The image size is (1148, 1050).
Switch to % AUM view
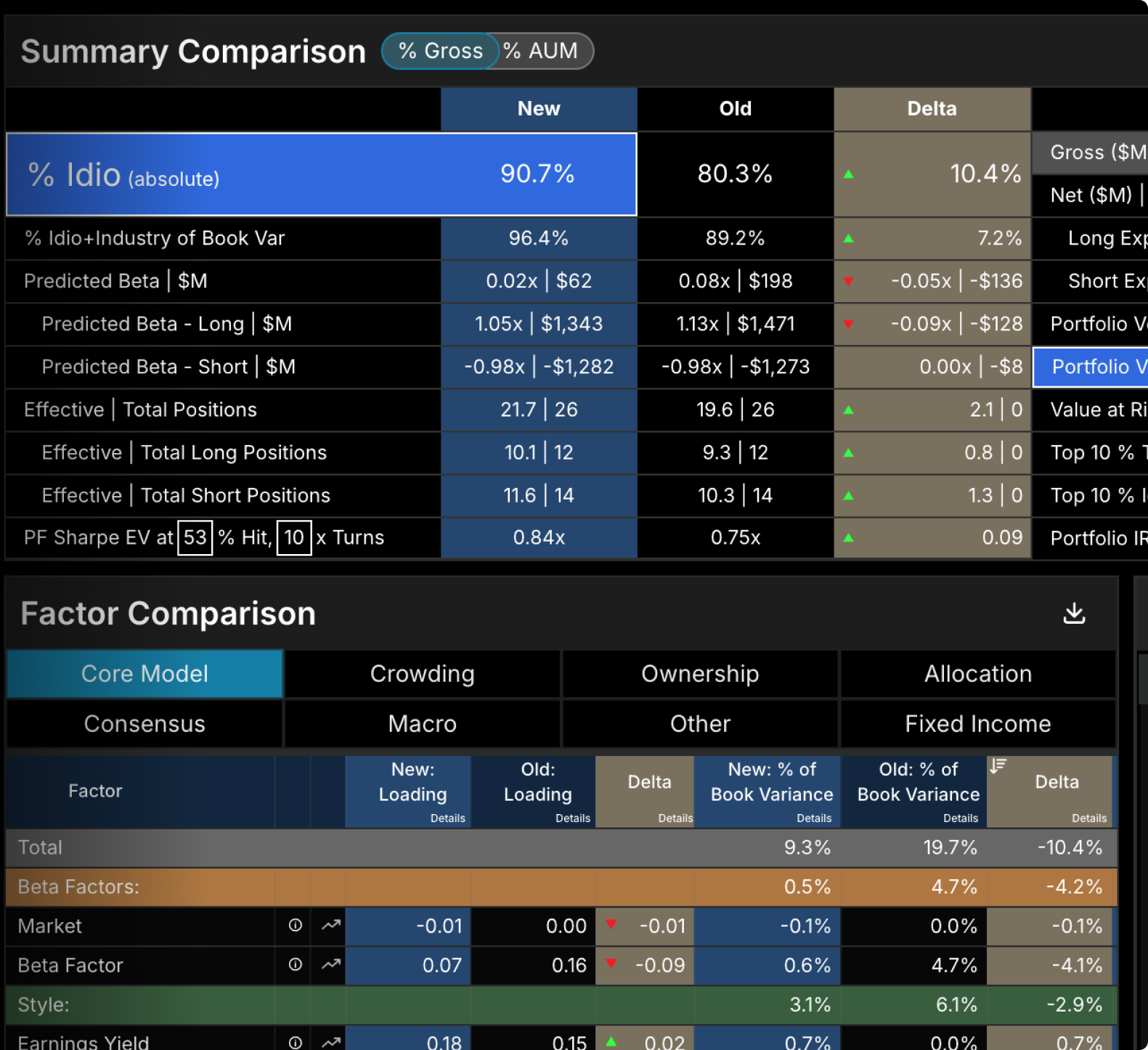click(x=541, y=51)
